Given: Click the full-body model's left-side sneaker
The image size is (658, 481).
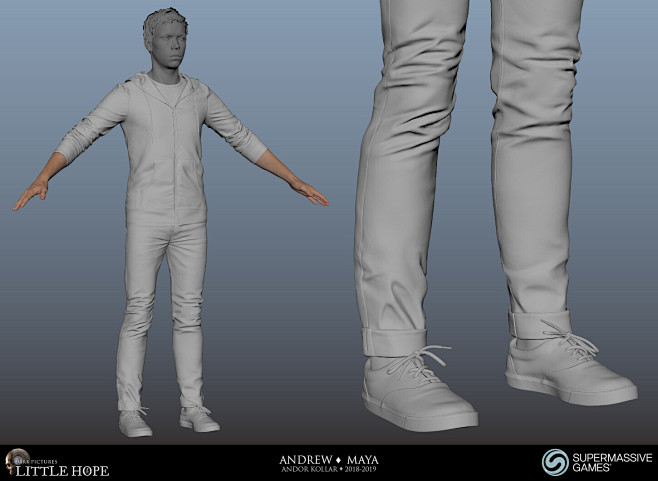Looking at the screenshot, I should pos(134,422).
